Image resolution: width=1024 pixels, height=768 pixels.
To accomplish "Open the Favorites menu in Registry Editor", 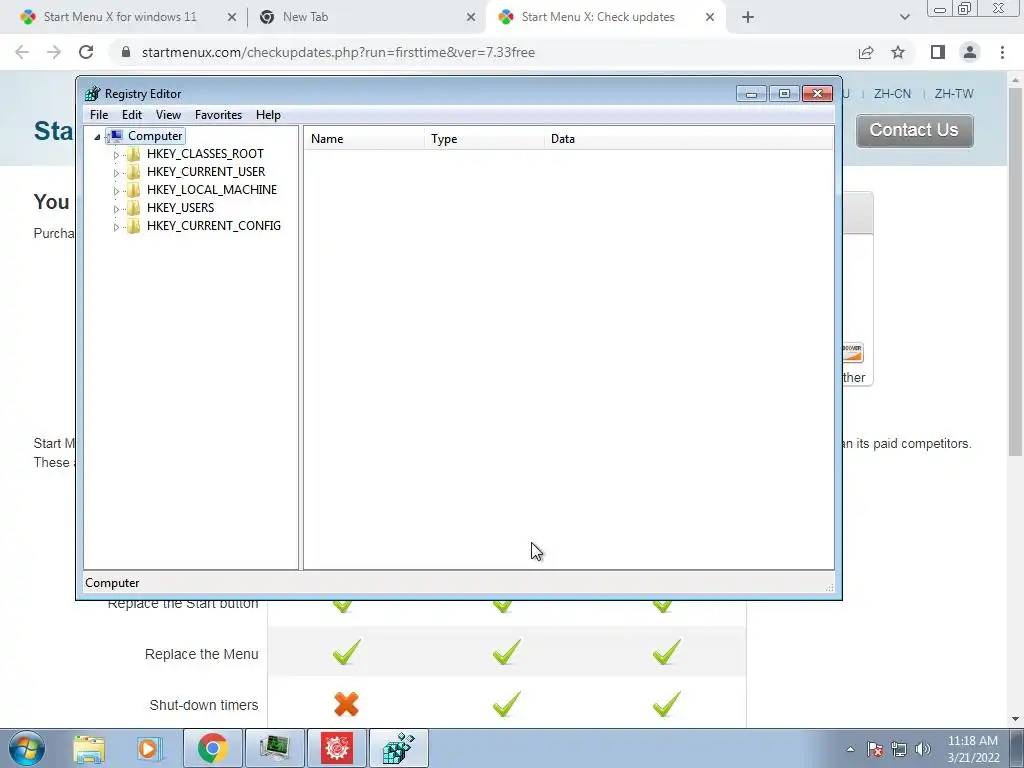I will [x=219, y=115].
